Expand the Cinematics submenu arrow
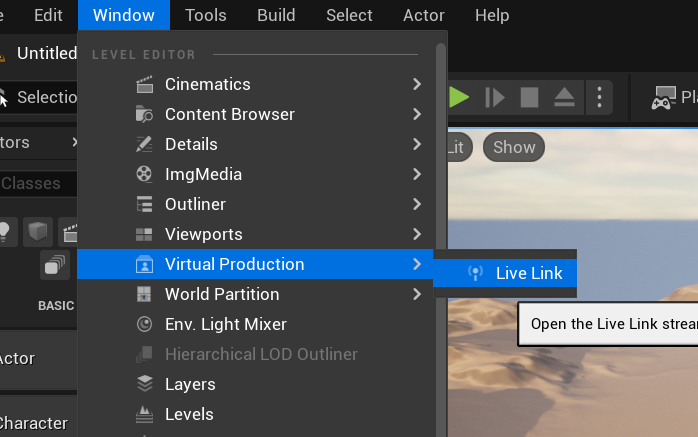 click(x=417, y=84)
